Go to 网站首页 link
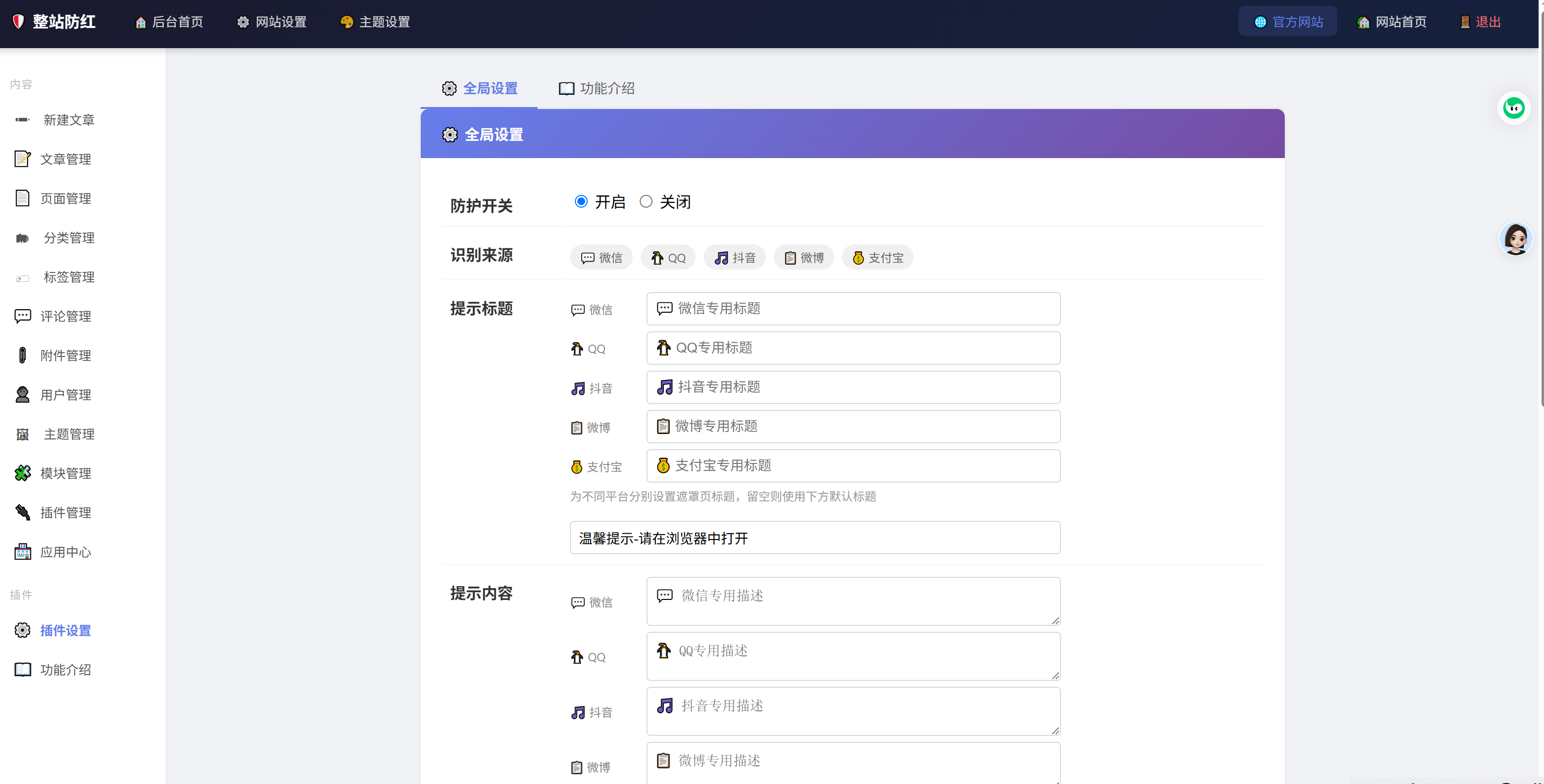The height and width of the screenshot is (784, 1544). click(x=1392, y=22)
